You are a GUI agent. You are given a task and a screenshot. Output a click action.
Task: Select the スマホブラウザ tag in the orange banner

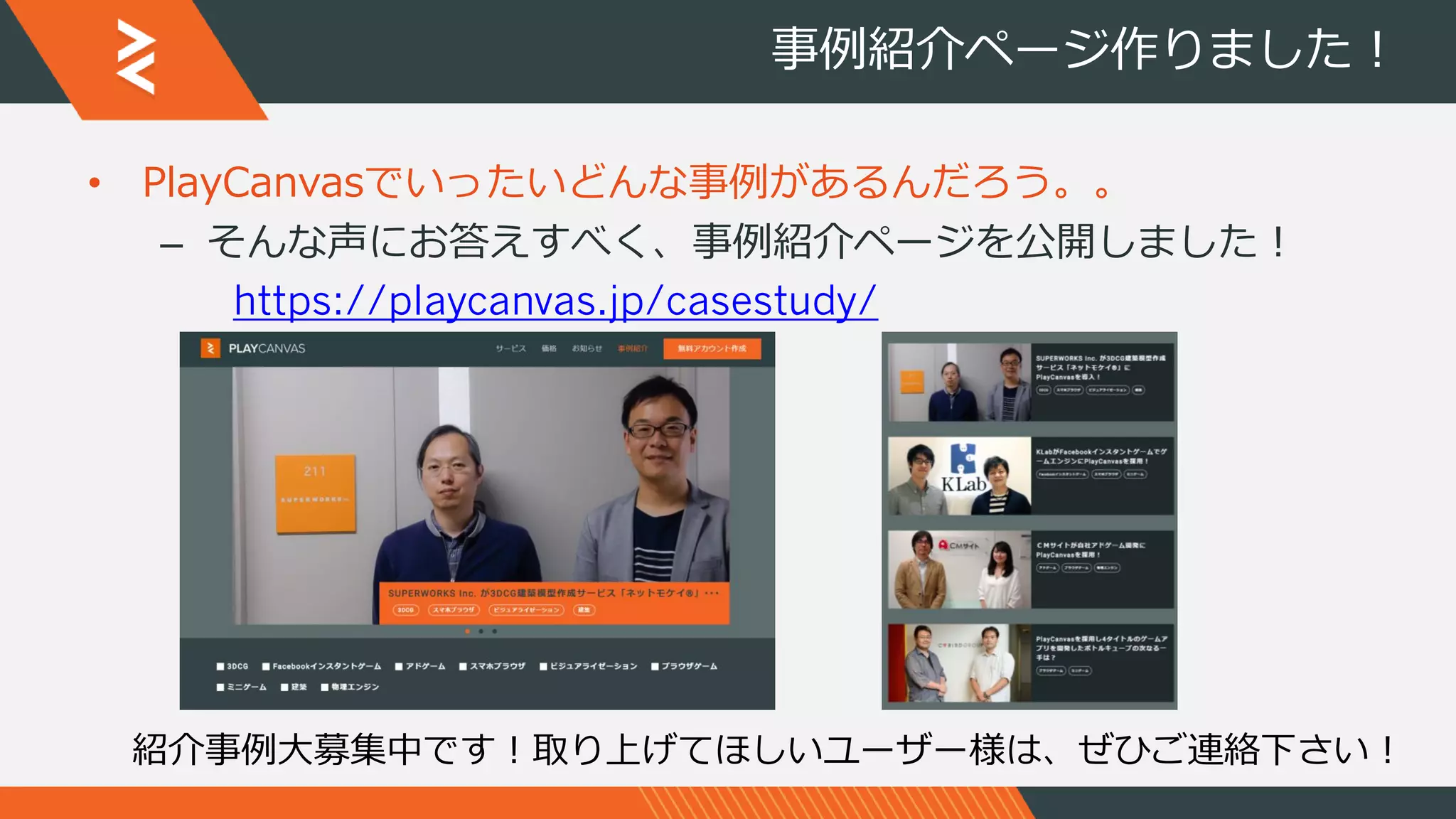454,610
